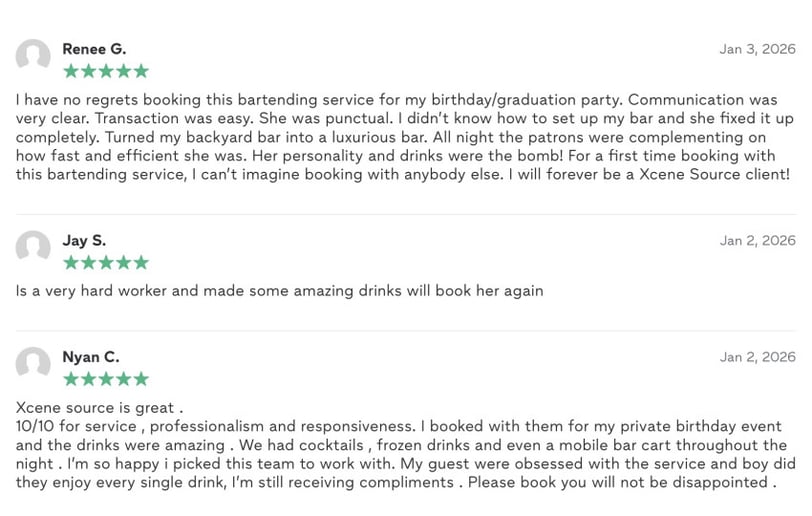Click the fourth star of Jay S.'s rating
The height and width of the screenshot is (516, 812).
(124, 263)
